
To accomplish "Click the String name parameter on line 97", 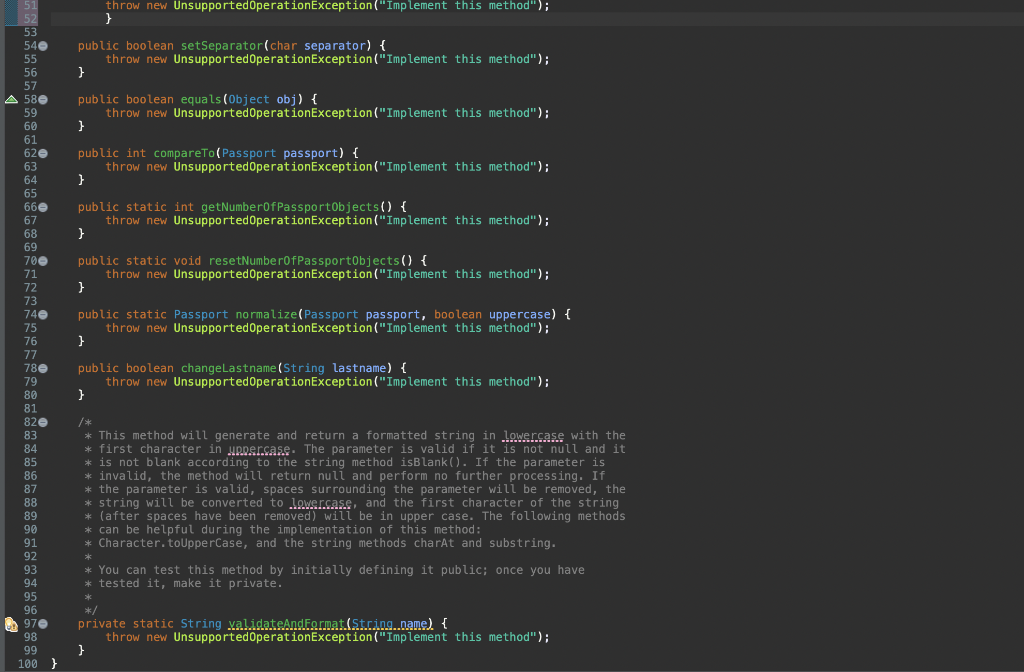I will (x=389, y=623).
